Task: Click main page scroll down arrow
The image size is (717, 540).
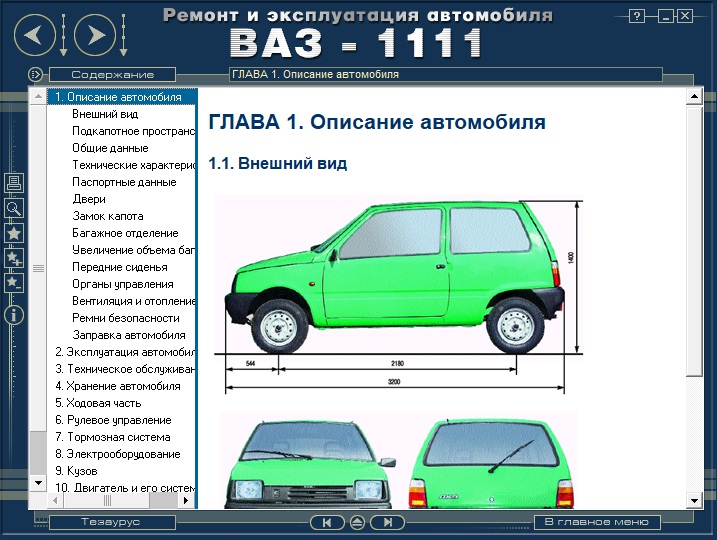Action: pos(694,501)
